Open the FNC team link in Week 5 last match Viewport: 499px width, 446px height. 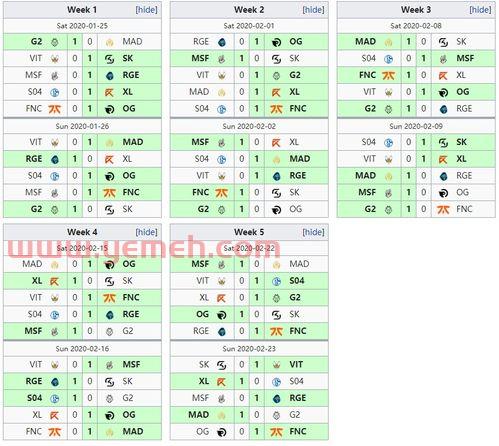(x=298, y=432)
